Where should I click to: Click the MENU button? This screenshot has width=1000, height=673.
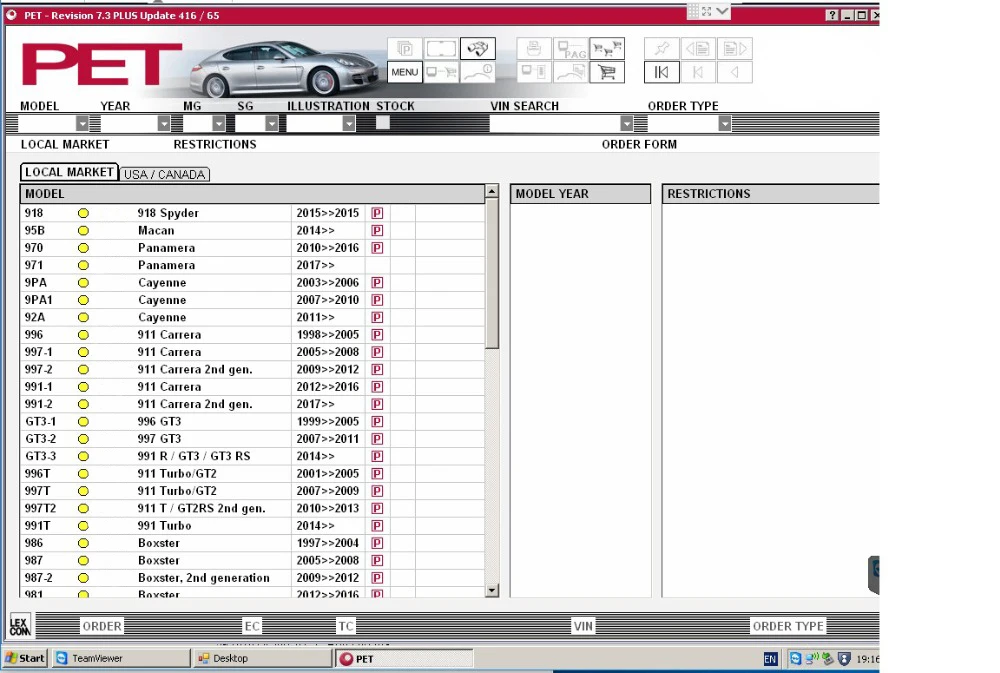(404, 72)
